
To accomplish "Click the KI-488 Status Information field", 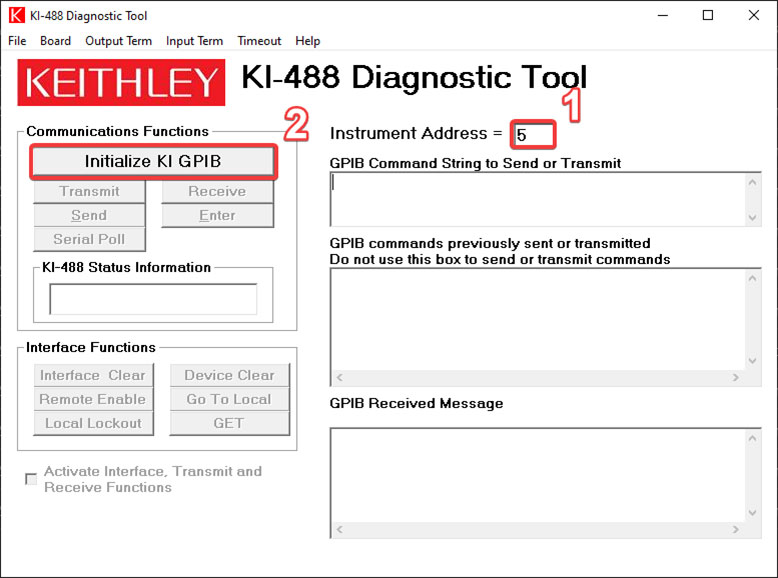I will click(x=153, y=299).
